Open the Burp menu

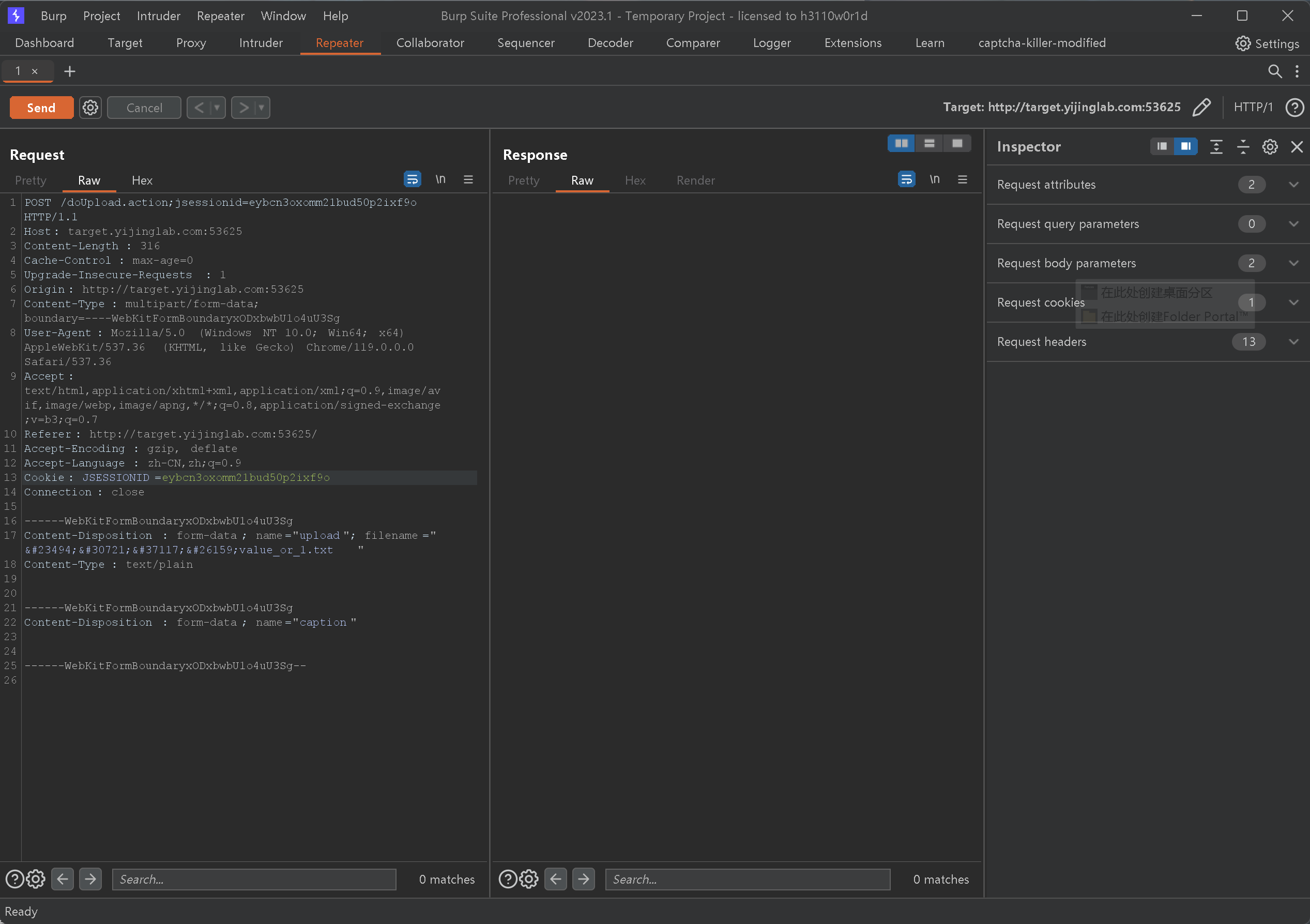pyautogui.click(x=54, y=16)
